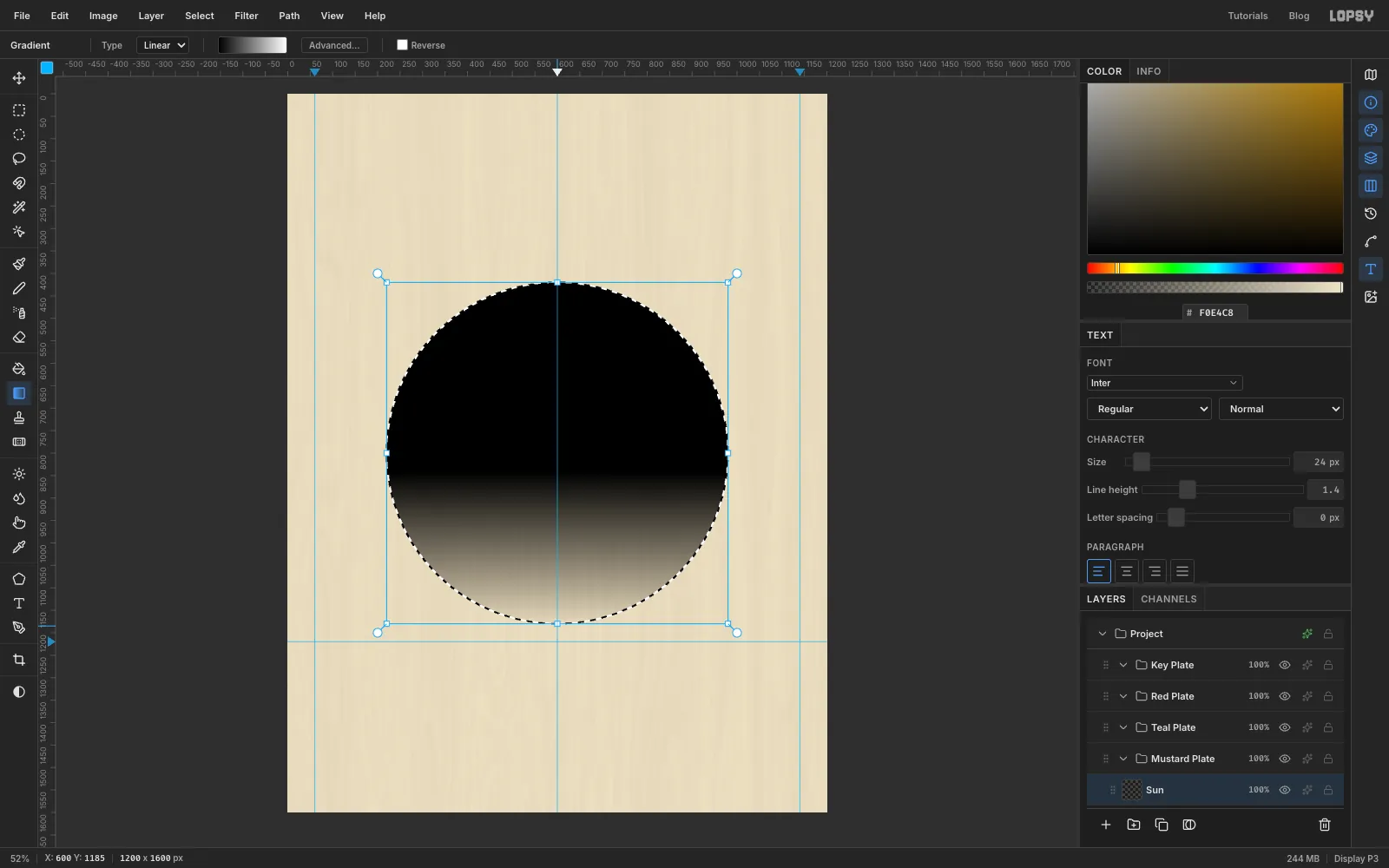Create a new layer group folder
The height and width of the screenshot is (868, 1389).
(1134, 825)
